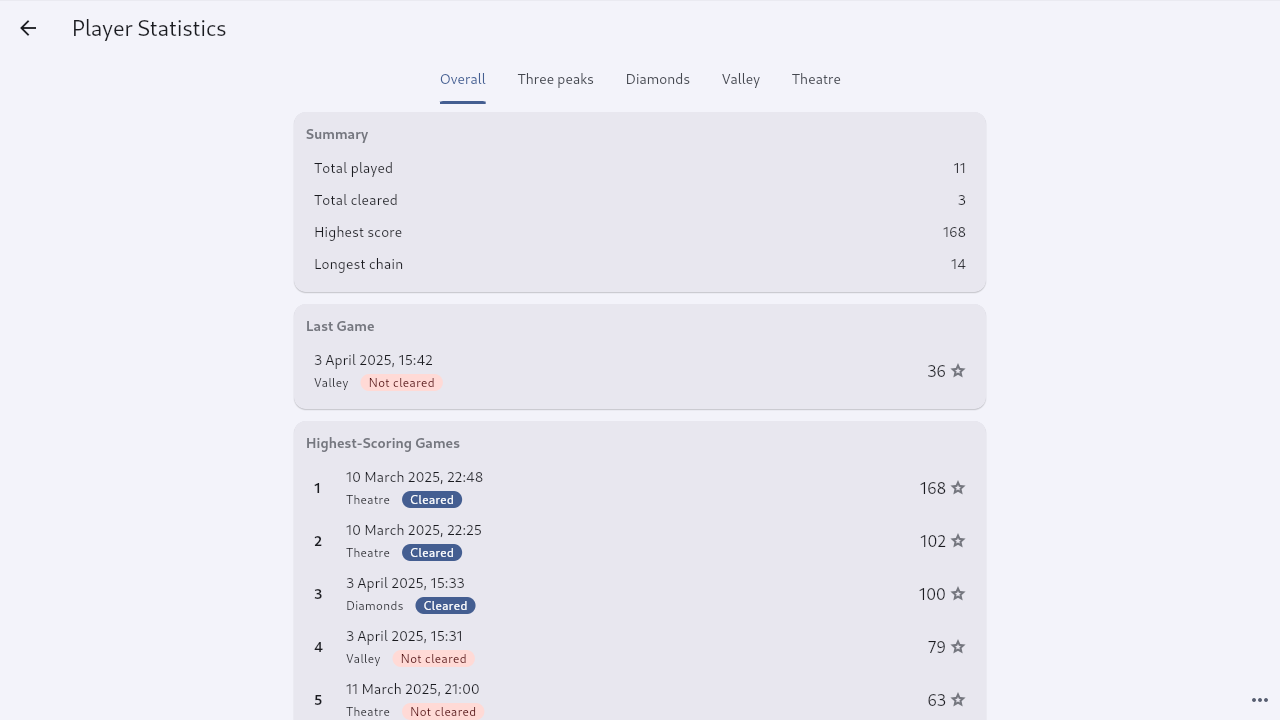Select the Overall tab

463,79
